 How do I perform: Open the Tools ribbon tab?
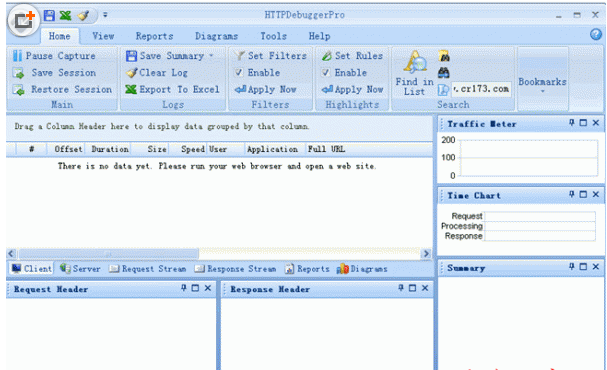click(274, 36)
